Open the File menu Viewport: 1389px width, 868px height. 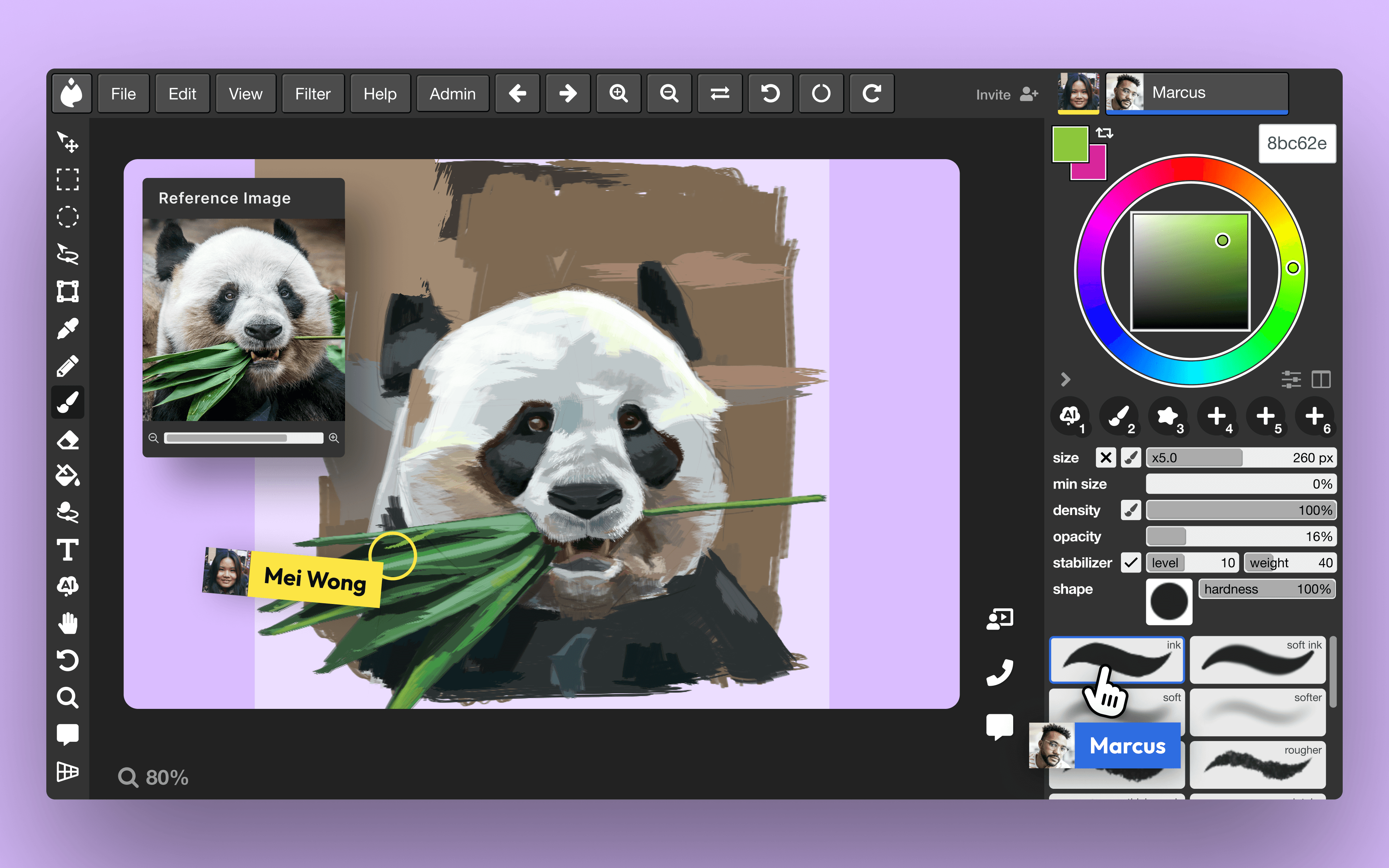coord(123,94)
